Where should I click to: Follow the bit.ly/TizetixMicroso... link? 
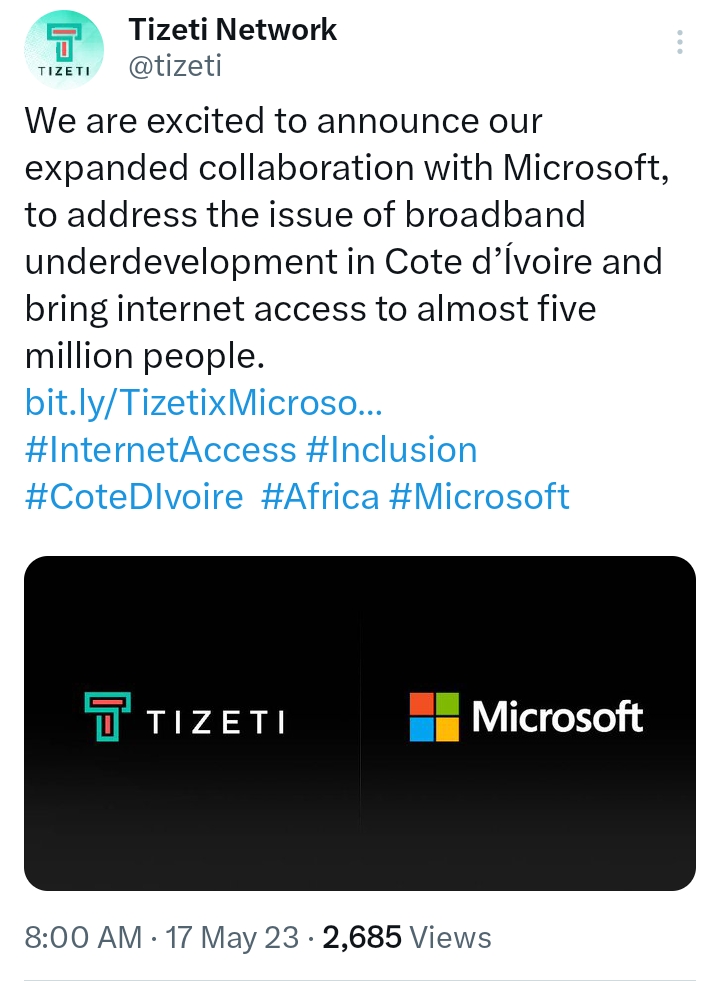pyautogui.click(x=203, y=403)
